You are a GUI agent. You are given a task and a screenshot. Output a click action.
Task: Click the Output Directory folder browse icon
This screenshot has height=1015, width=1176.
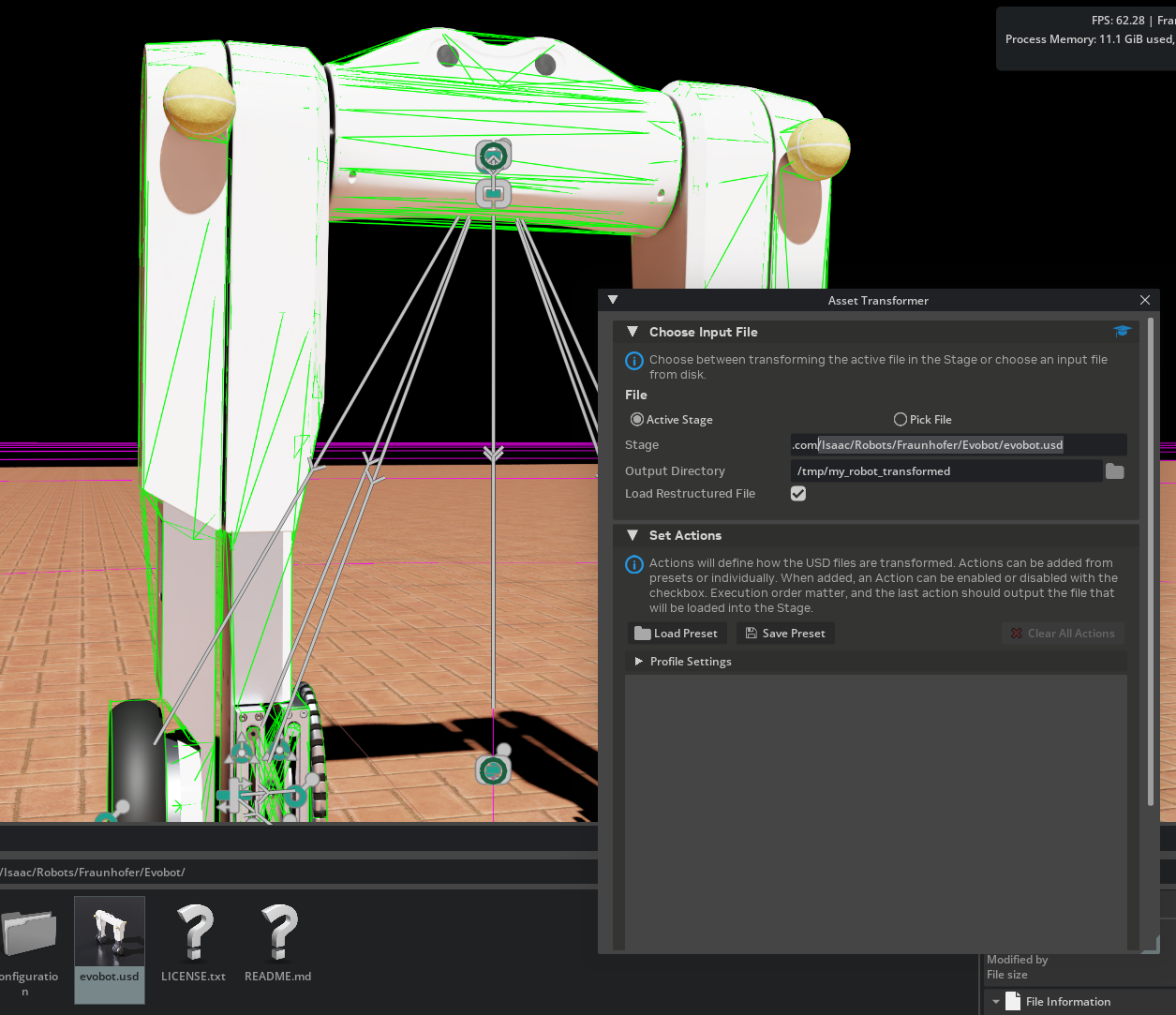point(1114,471)
